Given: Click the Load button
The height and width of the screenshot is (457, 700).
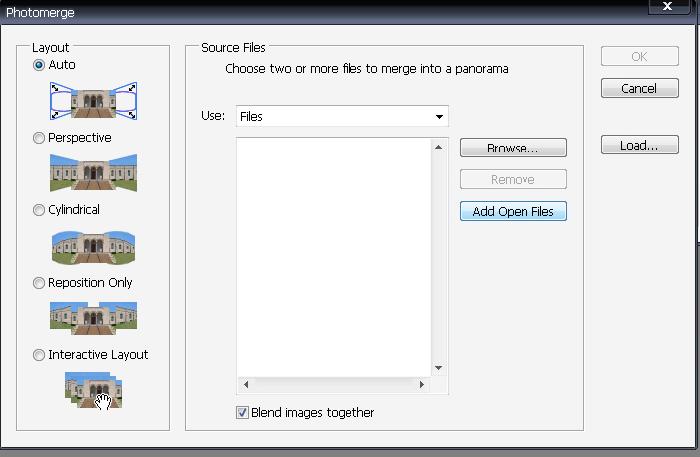Looking at the screenshot, I should tap(638, 146).
